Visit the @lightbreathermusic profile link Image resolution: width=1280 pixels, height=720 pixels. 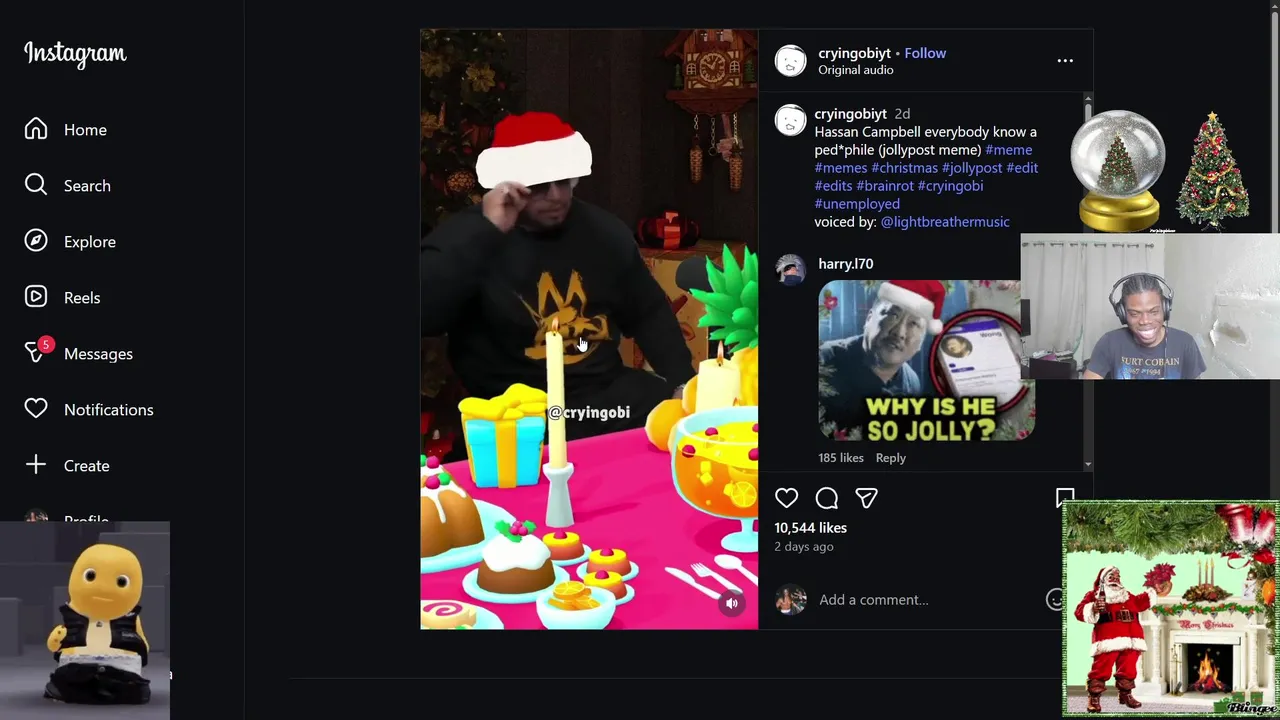click(x=945, y=222)
